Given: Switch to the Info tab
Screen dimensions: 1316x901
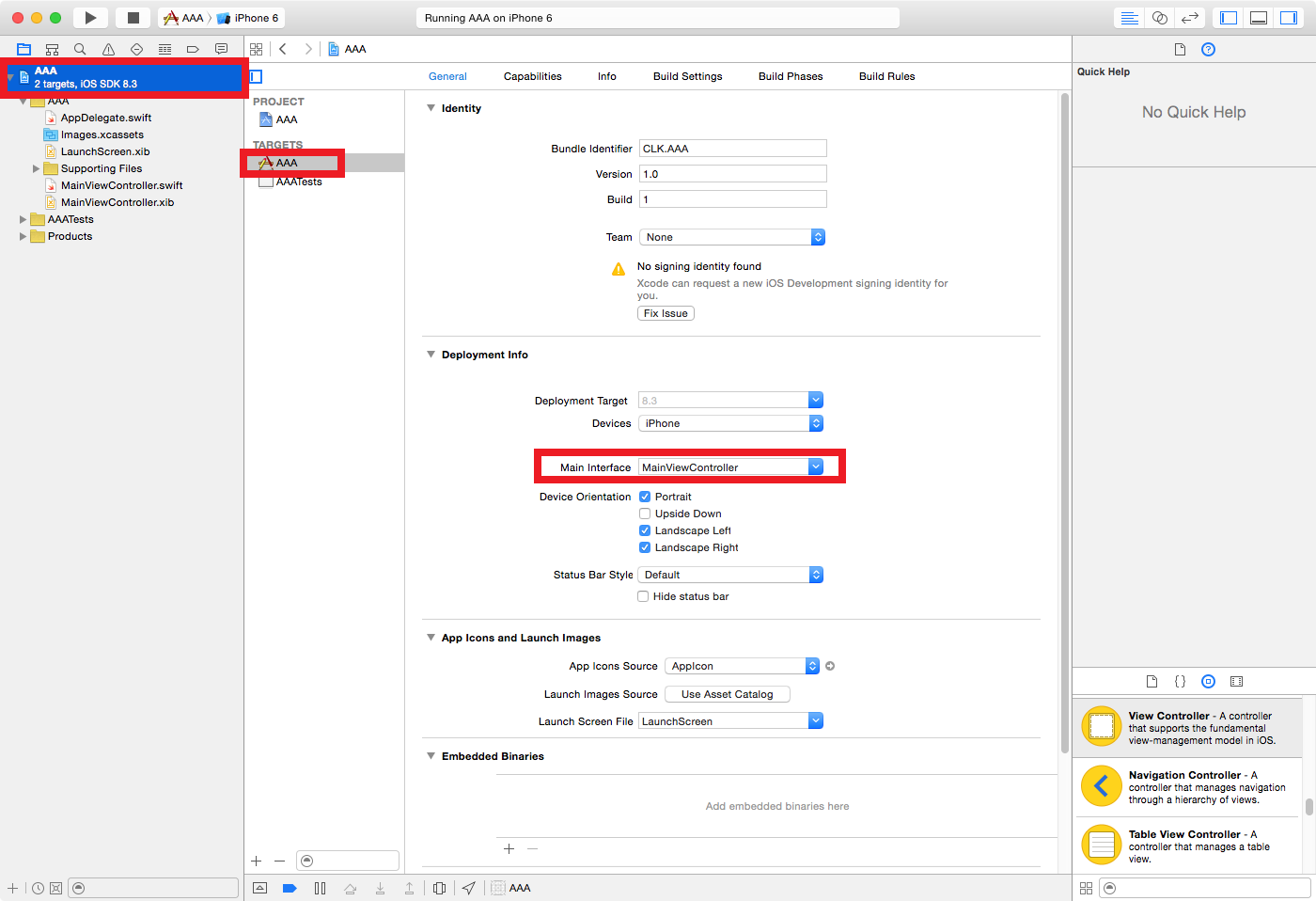Looking at the screenshot, I should tap(607, 76).
